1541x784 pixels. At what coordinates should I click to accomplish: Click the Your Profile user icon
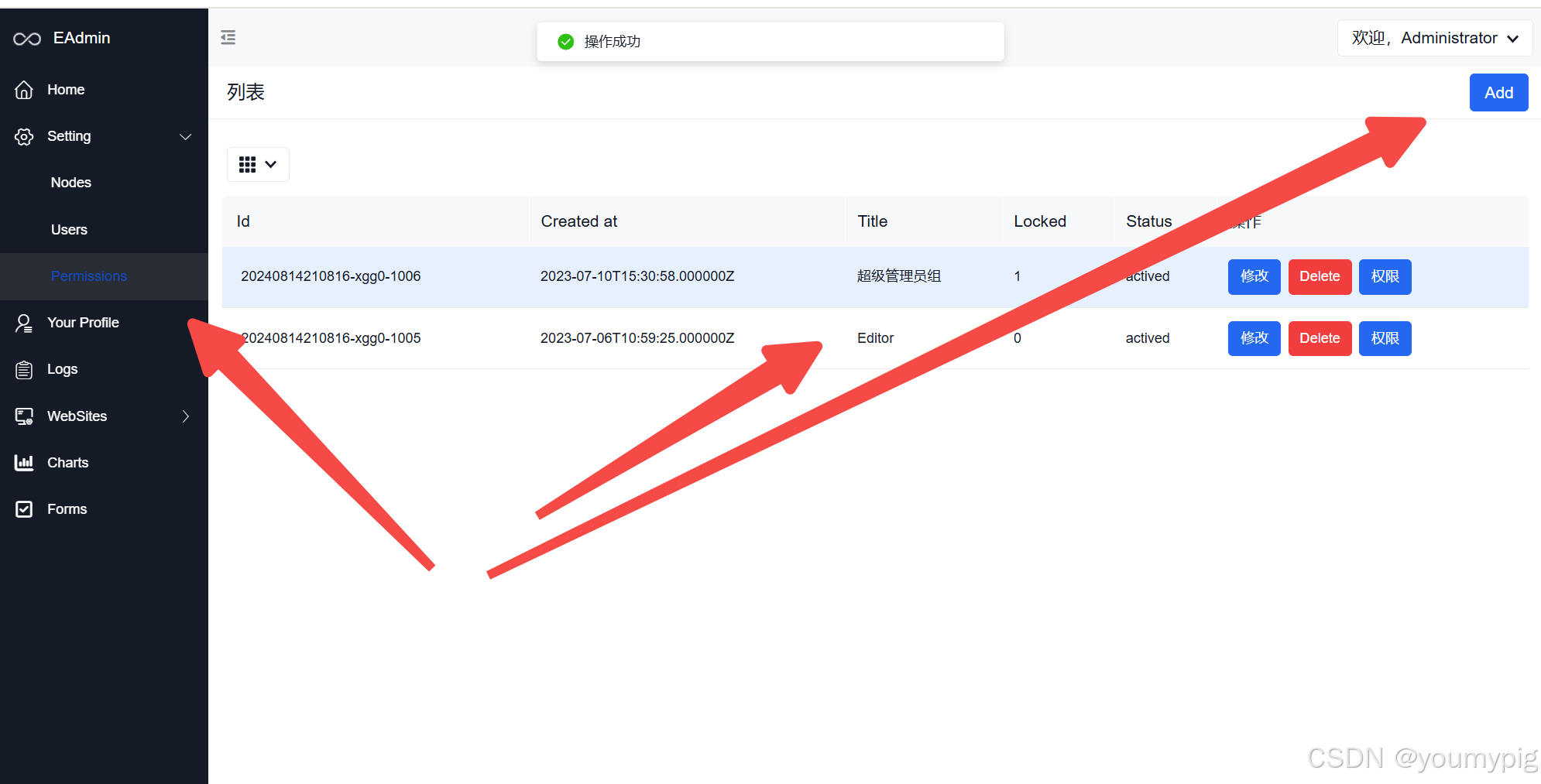pyautogui.click(x=24, y=324)
